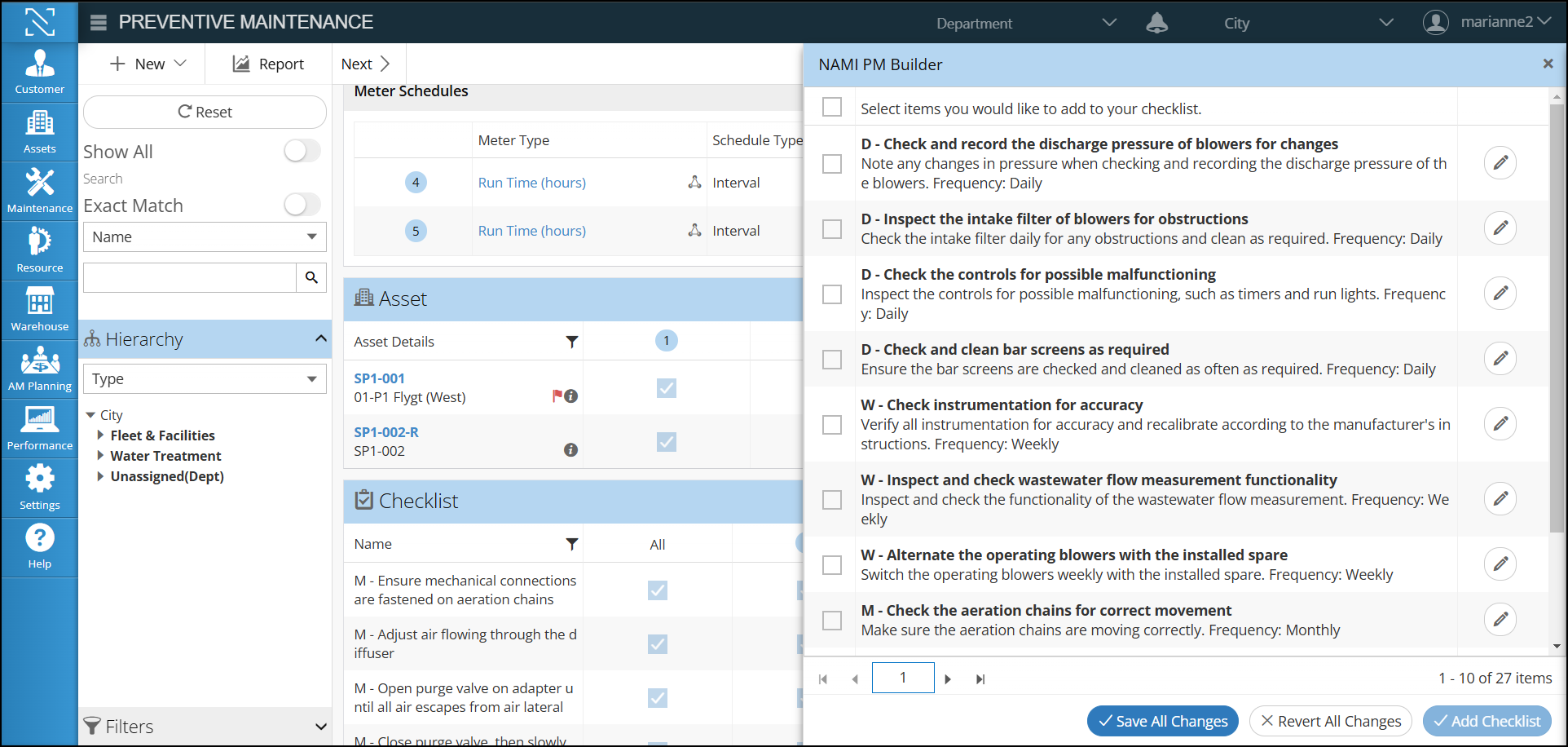Toggle the Show All switch
1568x747 pixels.
coord(302,151)
